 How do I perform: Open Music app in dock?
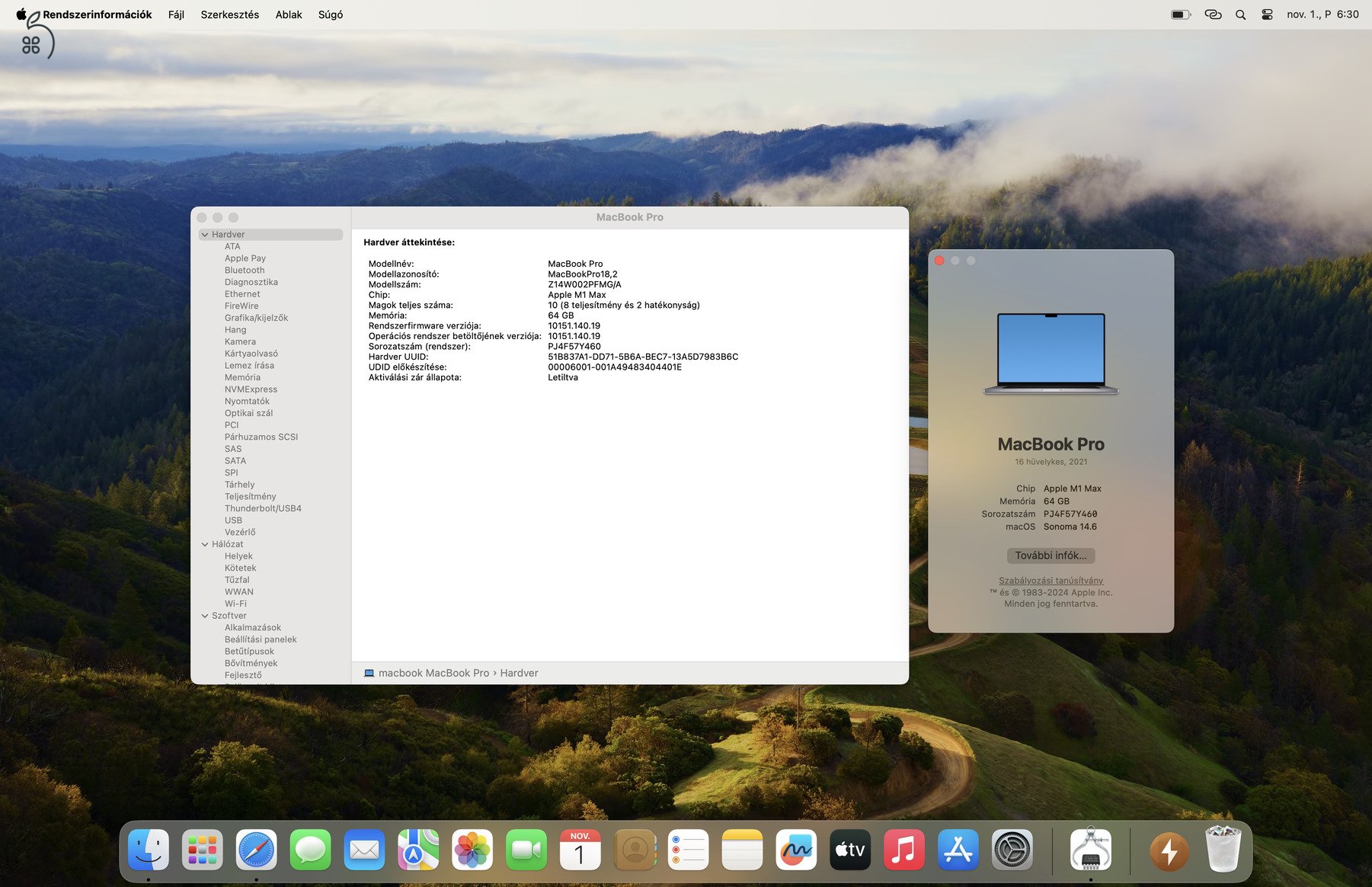tap(904, 850)
